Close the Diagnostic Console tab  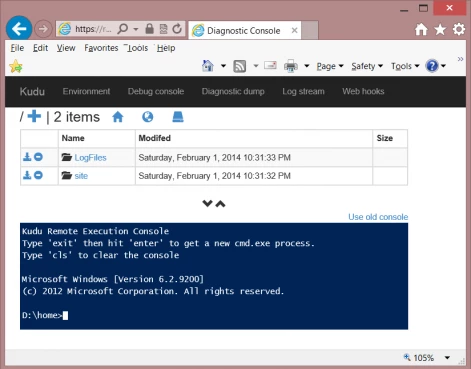294,30
